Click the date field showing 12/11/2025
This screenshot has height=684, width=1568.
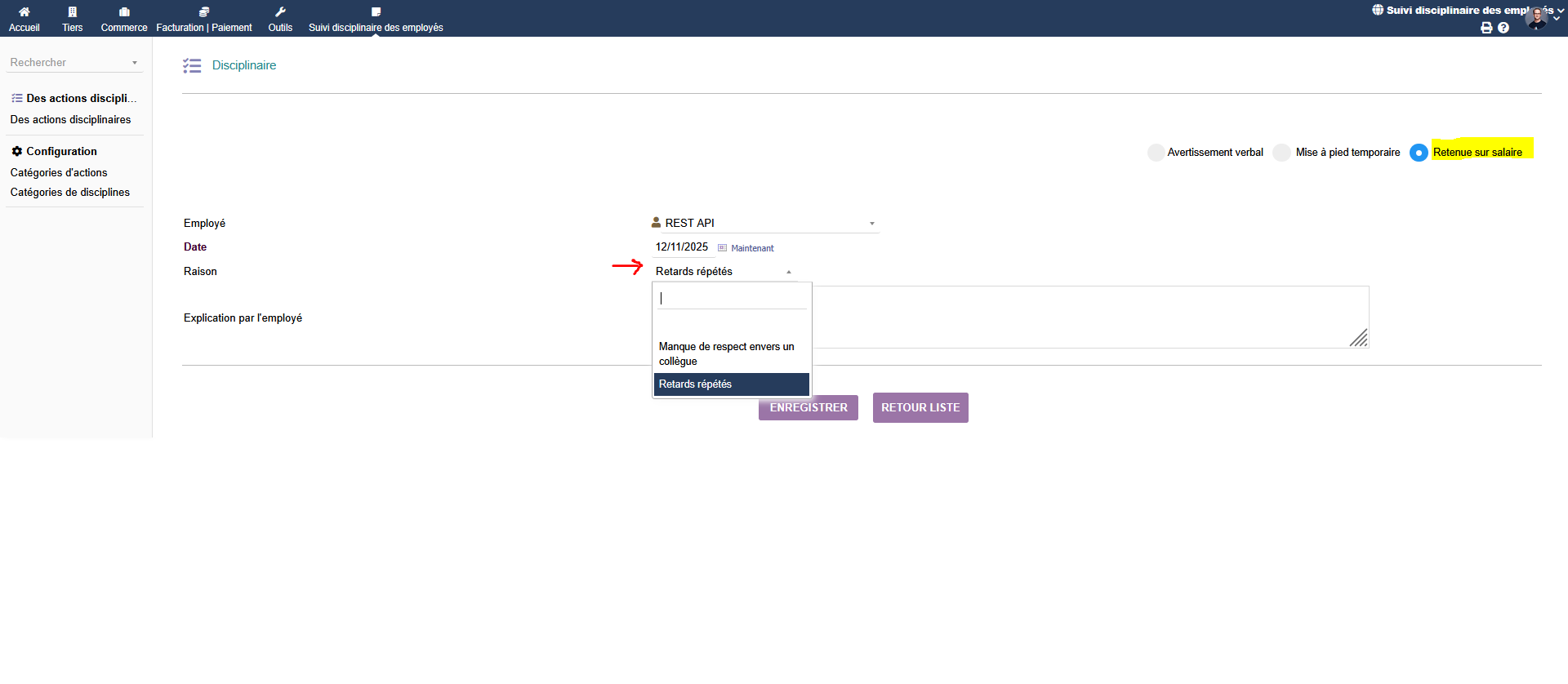tap(683, 247)
